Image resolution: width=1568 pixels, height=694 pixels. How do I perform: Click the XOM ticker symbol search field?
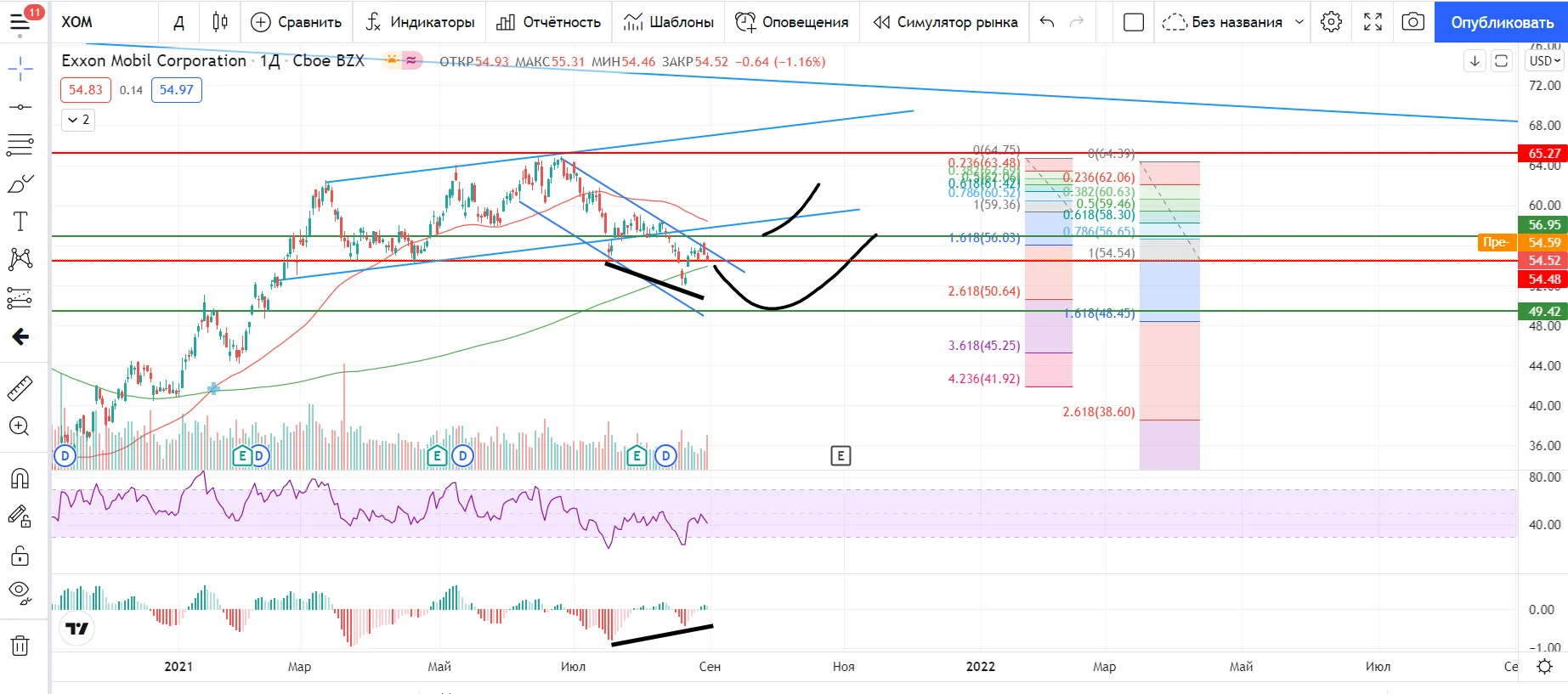(x=105, y=22)
